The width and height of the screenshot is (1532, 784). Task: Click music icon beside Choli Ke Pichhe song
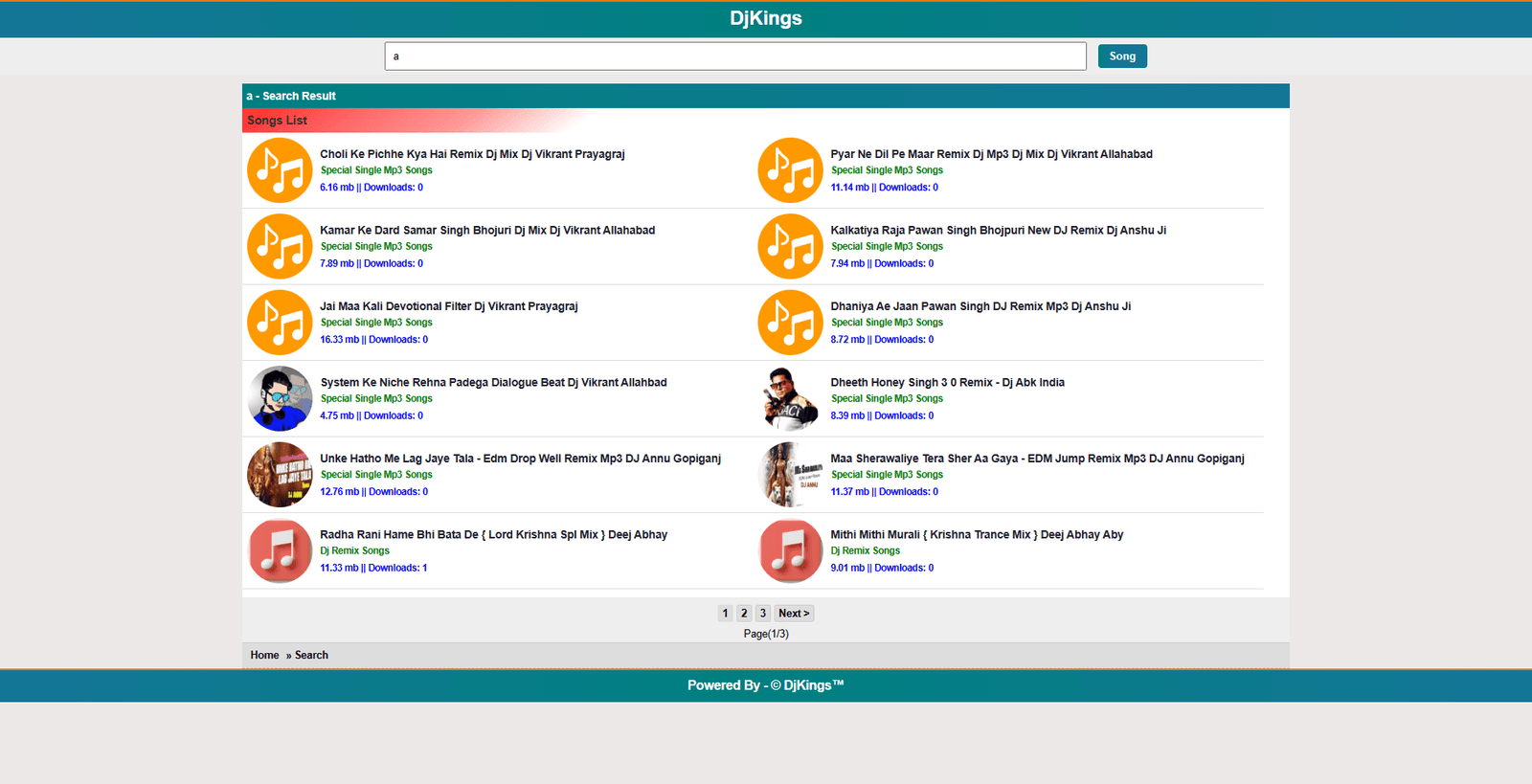[280, 170]
